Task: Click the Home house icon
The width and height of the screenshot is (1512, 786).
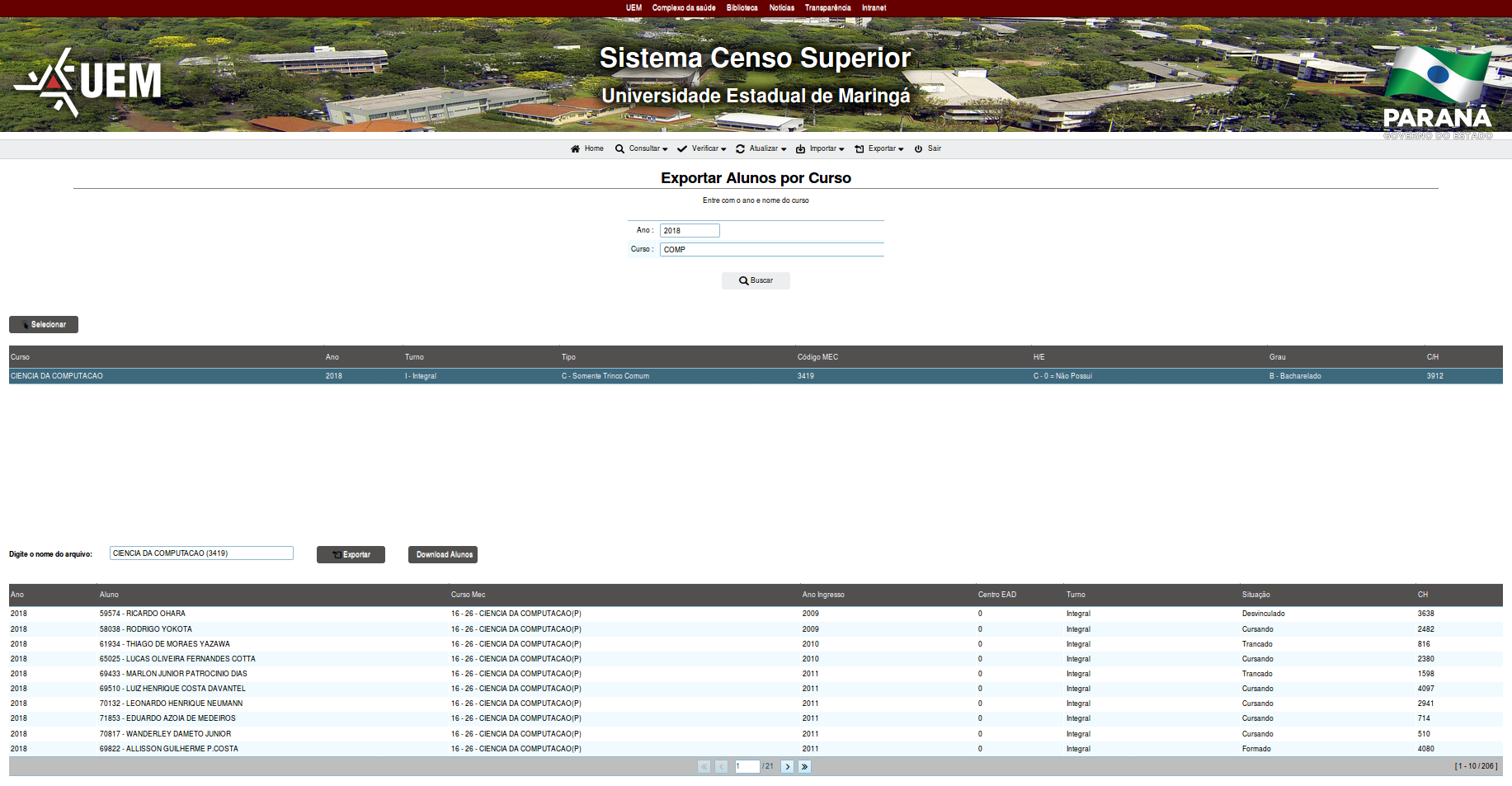Action: click(575, 149)
